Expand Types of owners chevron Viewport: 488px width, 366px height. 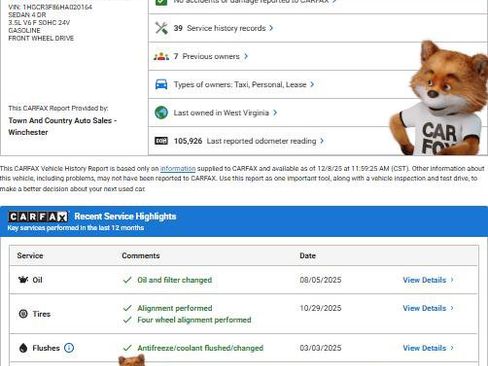[312, 84]
